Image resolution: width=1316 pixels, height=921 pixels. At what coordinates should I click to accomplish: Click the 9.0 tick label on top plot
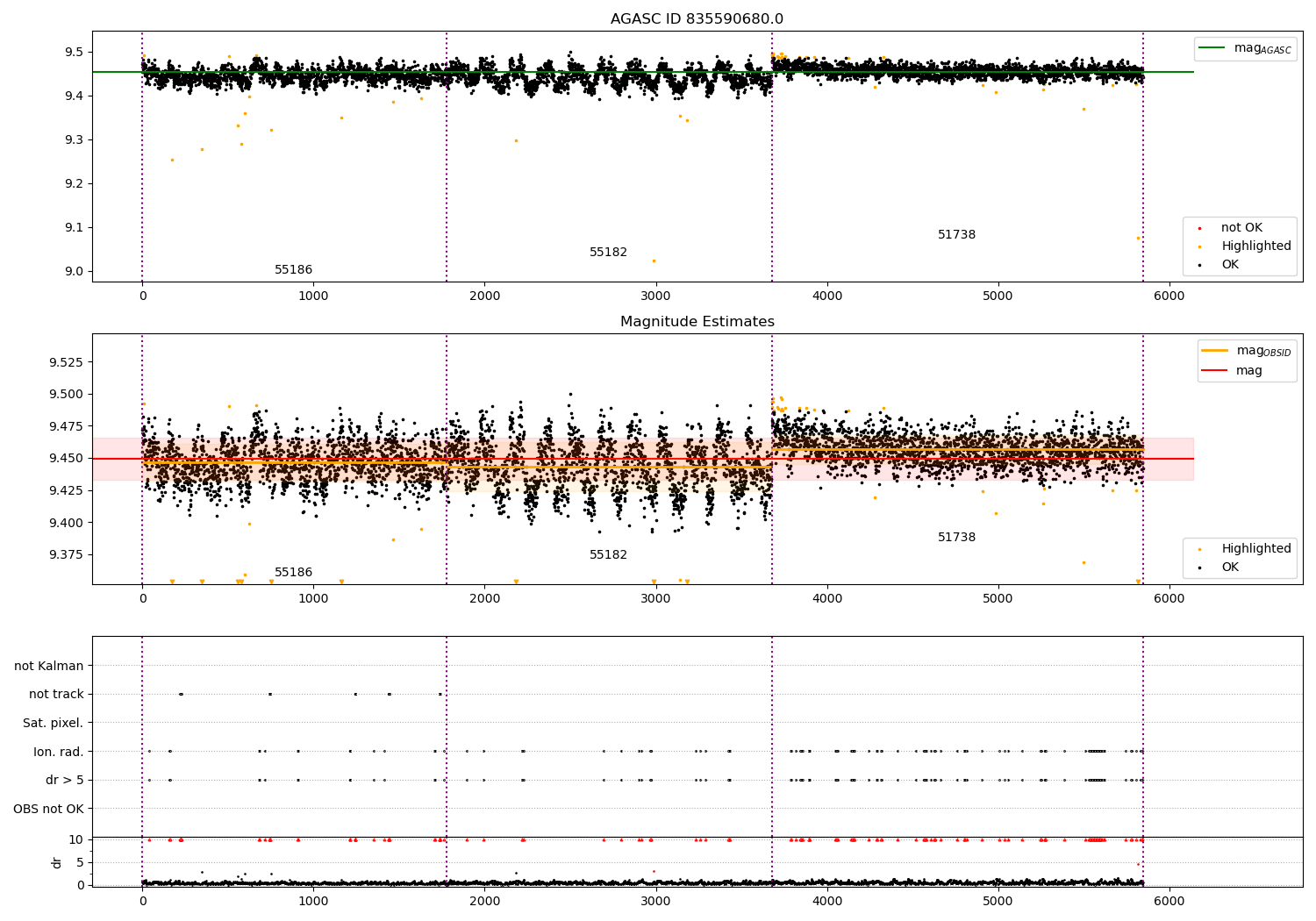tap(74, 272)
